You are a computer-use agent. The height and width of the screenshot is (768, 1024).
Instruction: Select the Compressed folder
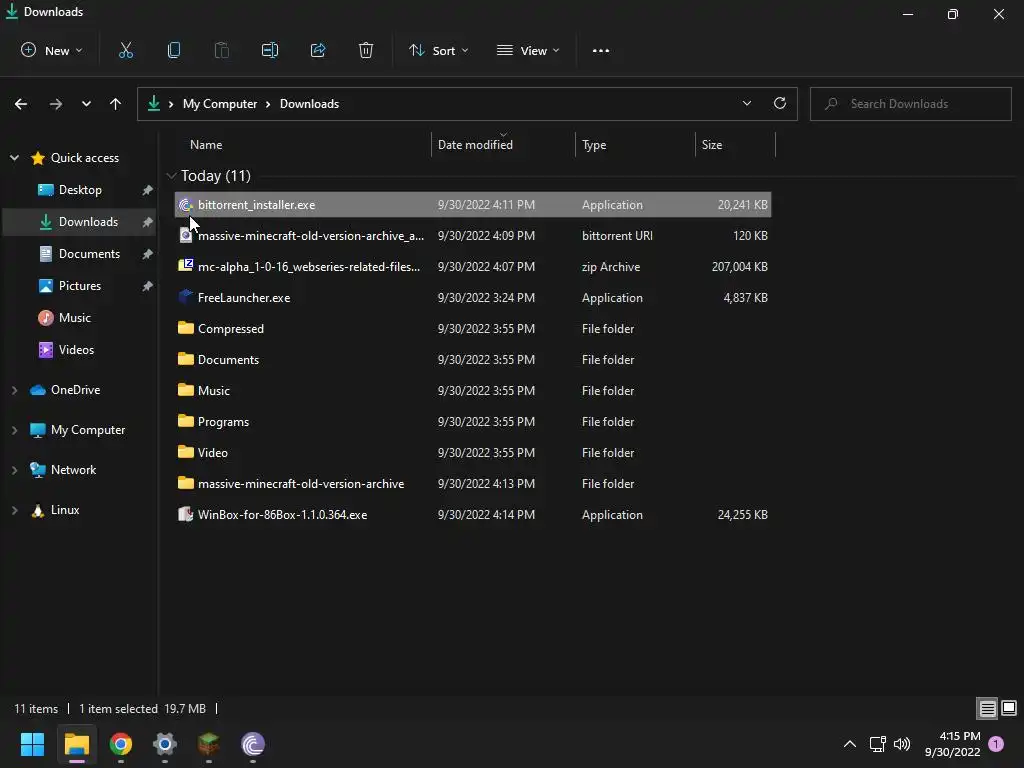(x=473, y=328)
